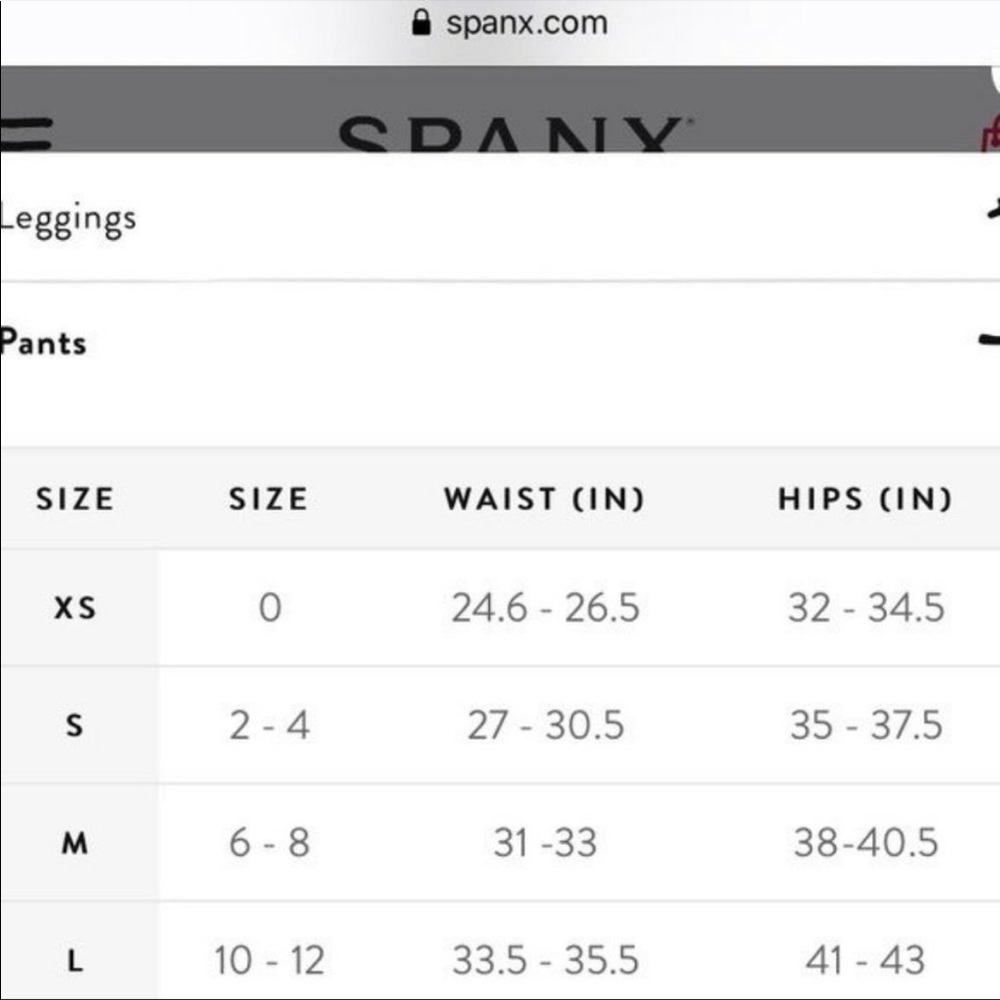
Task: Click the arrow beside Leggings
Action: 994,210
